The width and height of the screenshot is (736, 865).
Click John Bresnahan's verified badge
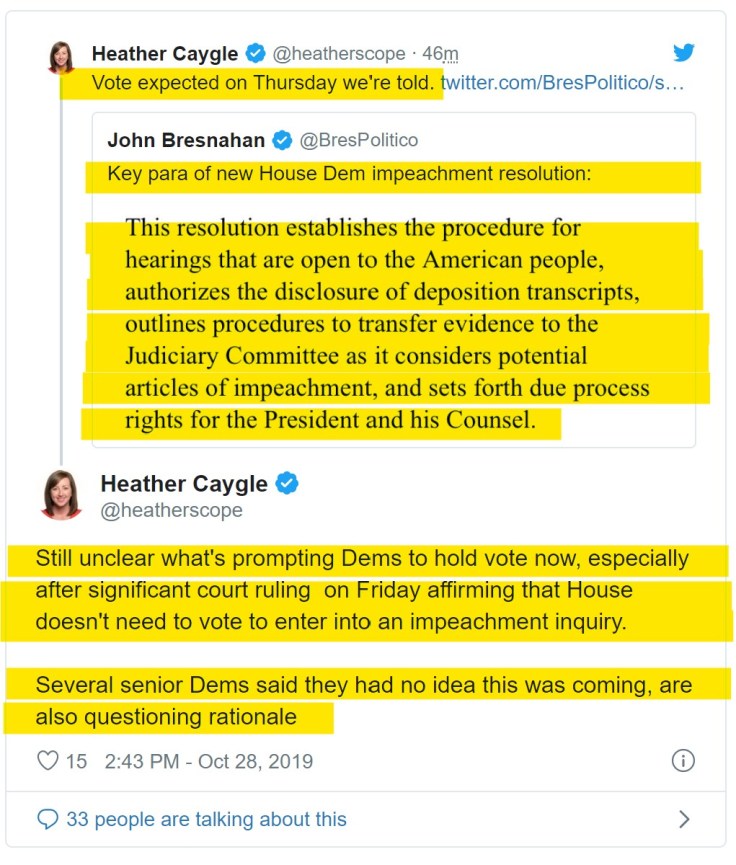pyautogui.click(x=282, y=140)
